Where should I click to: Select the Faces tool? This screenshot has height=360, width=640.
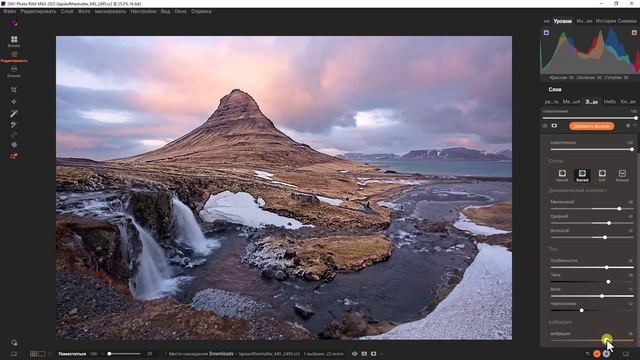click(14, 144)
